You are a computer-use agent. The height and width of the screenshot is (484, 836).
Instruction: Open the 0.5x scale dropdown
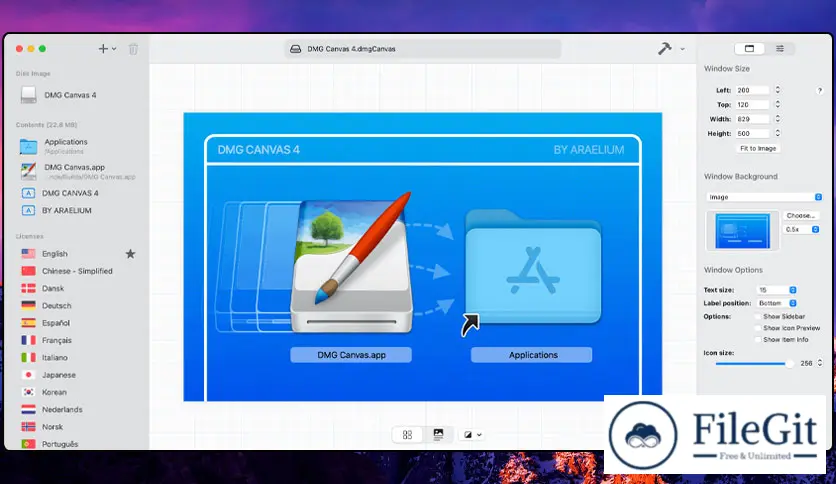click(x=801, y=229)
